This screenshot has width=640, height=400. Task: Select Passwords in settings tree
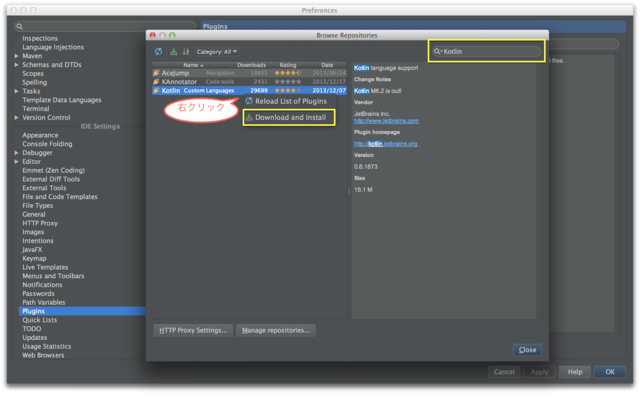(38, 293)
